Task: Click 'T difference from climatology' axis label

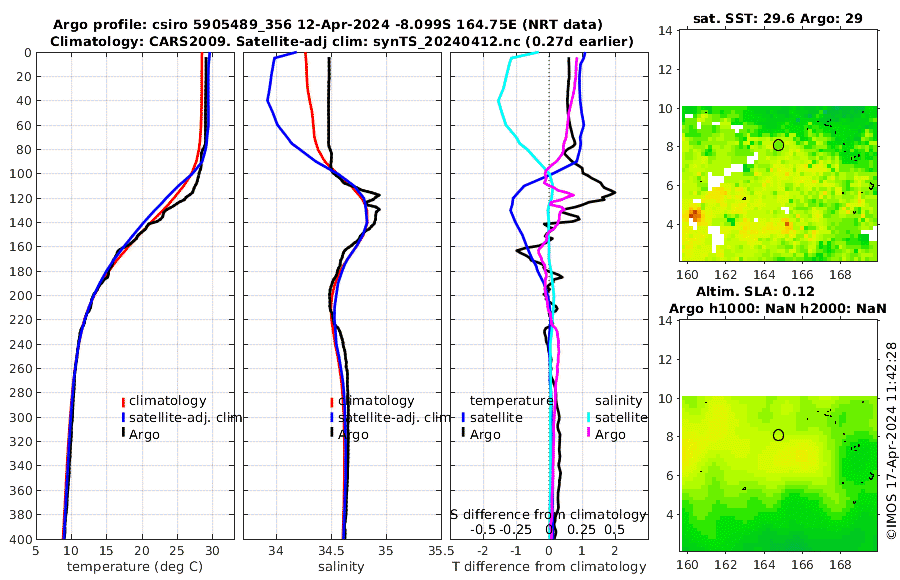Action: [x=549, y=567]
